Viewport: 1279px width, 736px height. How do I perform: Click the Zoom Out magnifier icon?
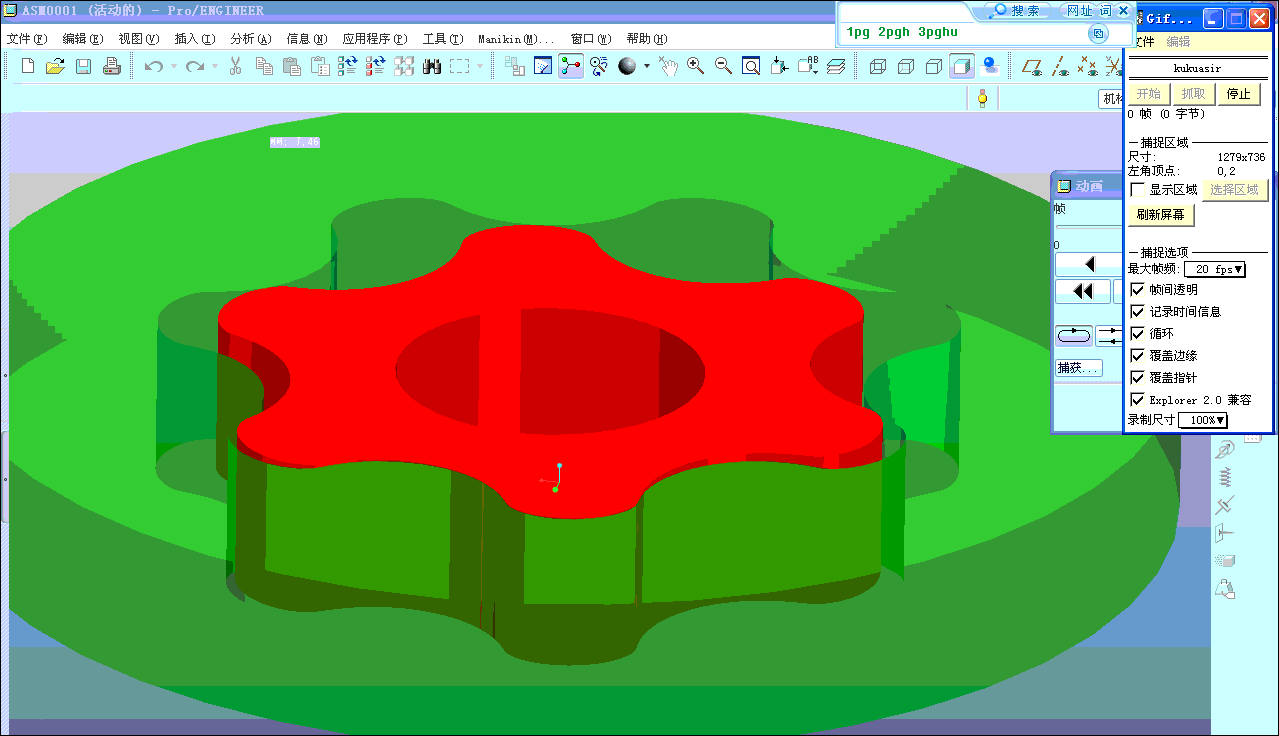point(723,66)
